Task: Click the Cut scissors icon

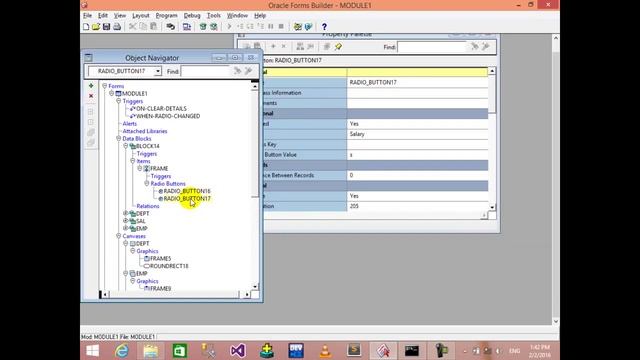Action: coord(133,27)
